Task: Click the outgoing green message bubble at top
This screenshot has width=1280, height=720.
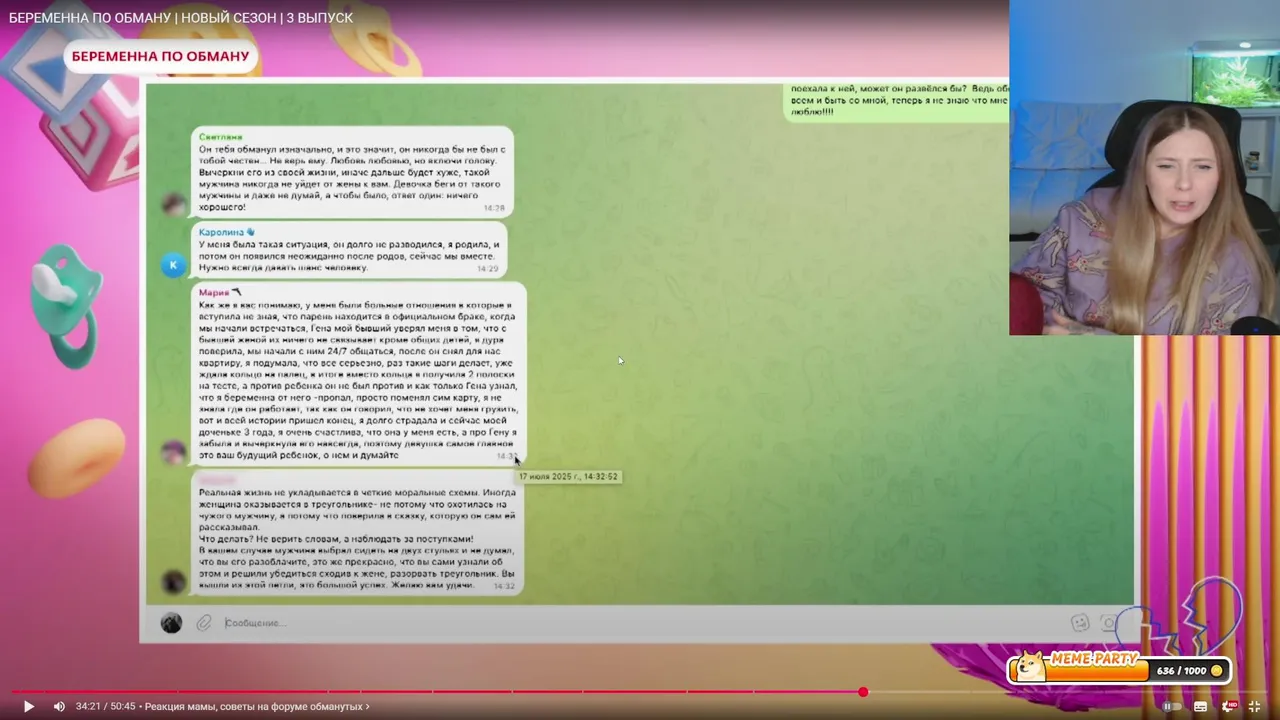Action: point(896,101)
